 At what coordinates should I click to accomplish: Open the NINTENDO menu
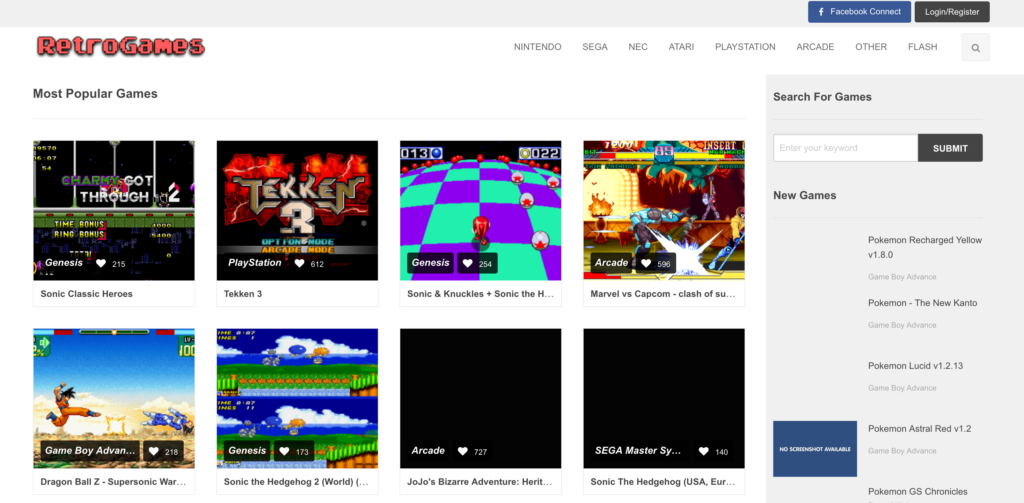point(537,47)
